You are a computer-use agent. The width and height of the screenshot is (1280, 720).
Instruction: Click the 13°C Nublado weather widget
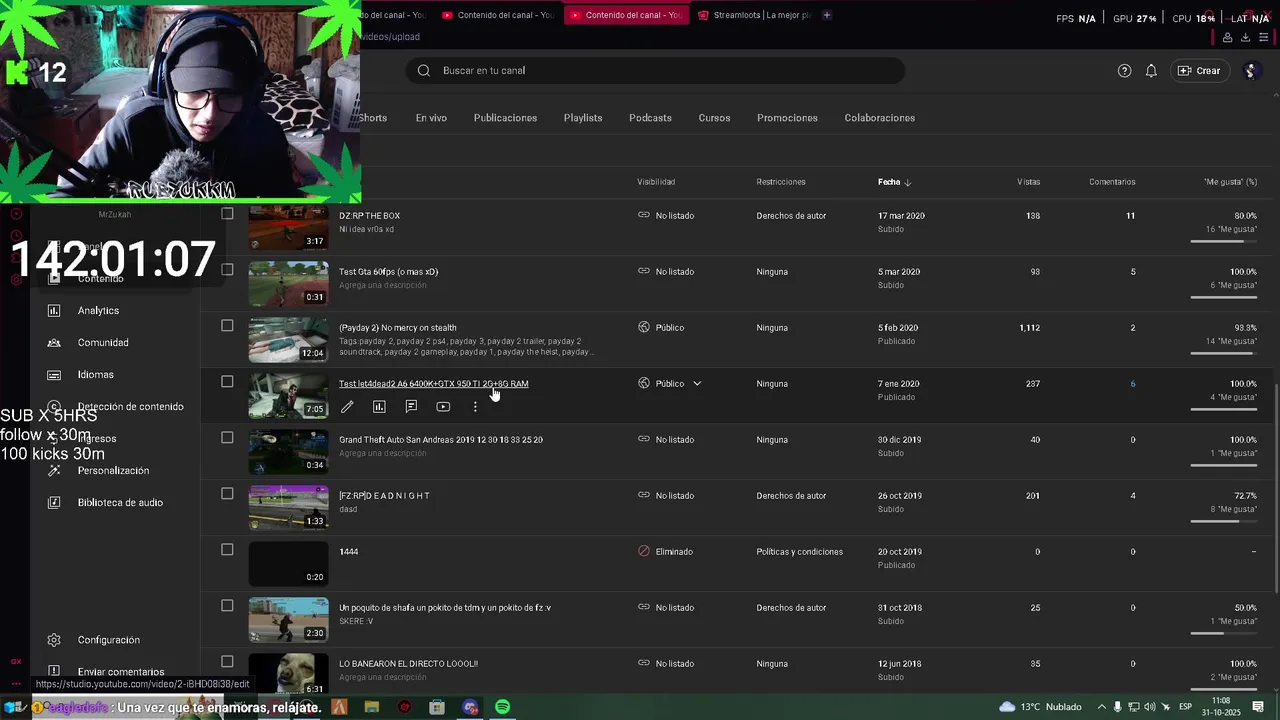click(x=1040, y=707)
